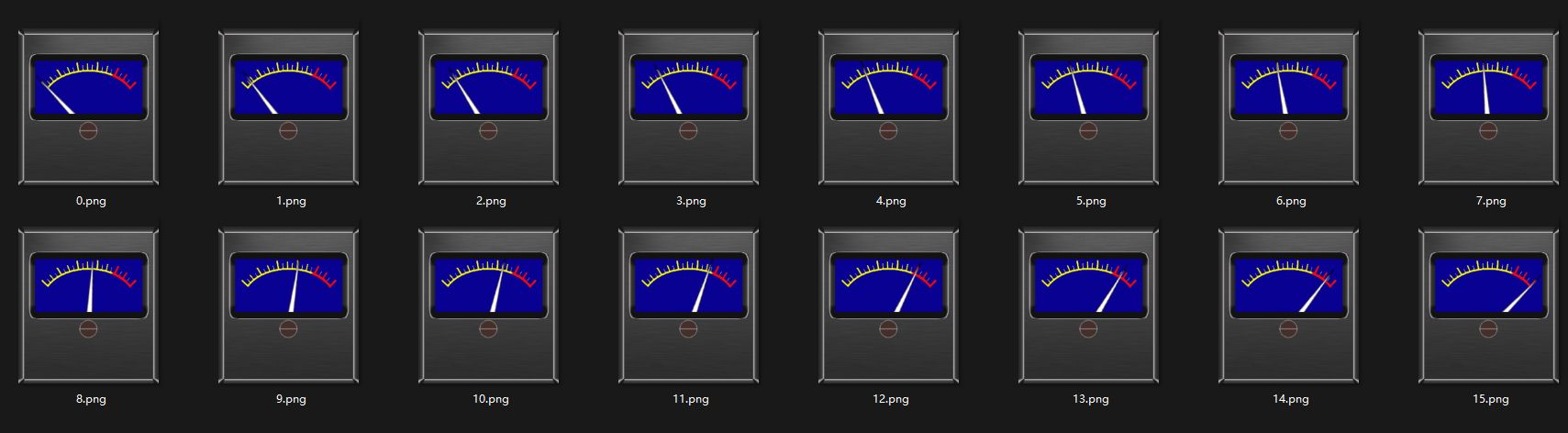Click the "7.png" file name text
The image size is (1568, 433).
pos(1491,201)
